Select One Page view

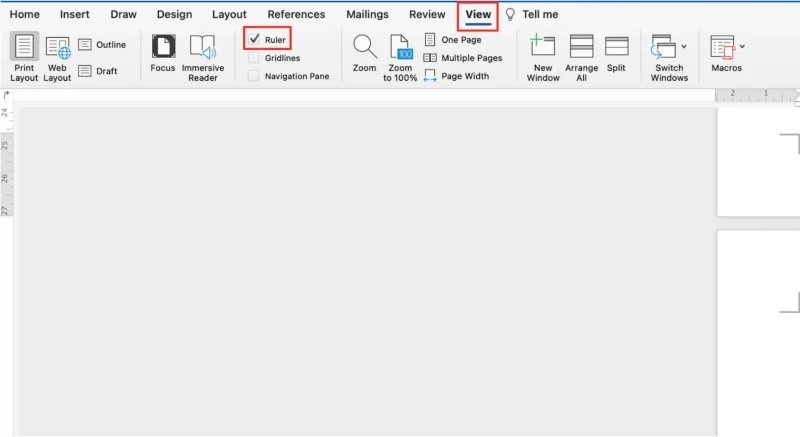pyautogui.click(x=453, y=39)
